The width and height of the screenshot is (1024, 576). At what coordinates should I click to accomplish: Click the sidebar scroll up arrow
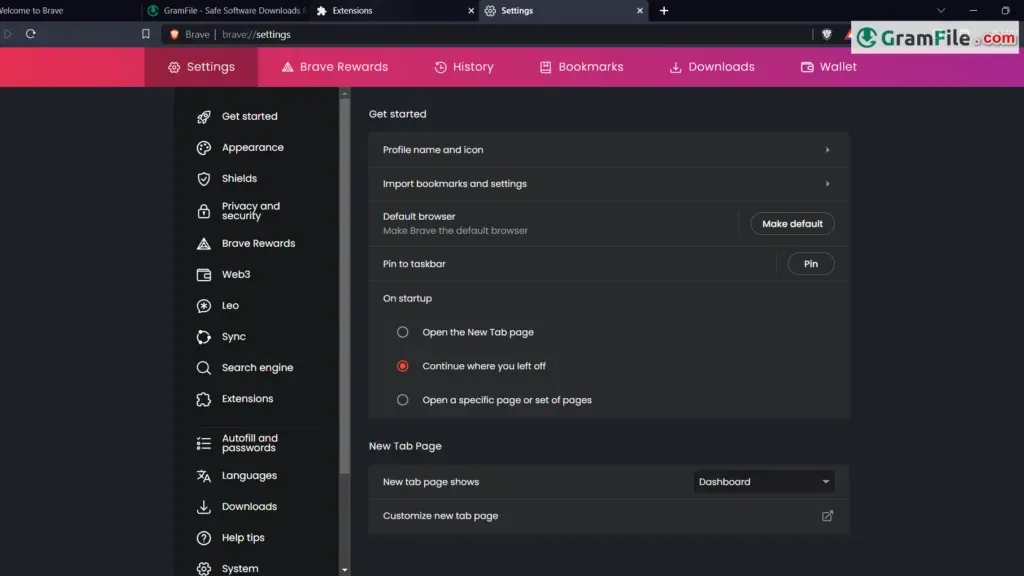click(x=345, y=94)
